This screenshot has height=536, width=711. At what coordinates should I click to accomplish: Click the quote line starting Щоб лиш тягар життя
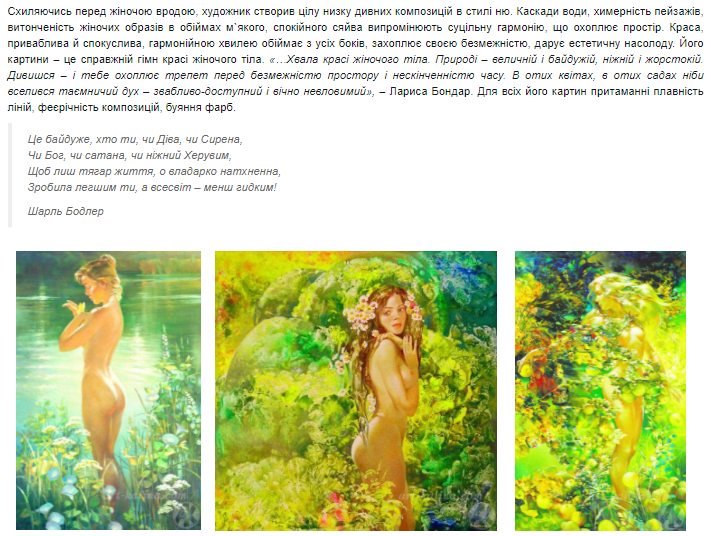pos(154,171)
